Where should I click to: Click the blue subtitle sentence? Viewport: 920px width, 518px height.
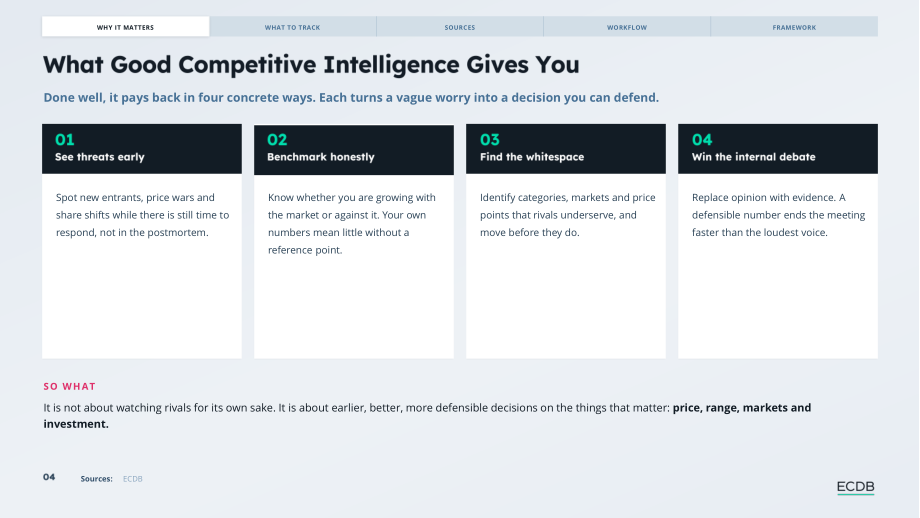click(x=351, y=97)
